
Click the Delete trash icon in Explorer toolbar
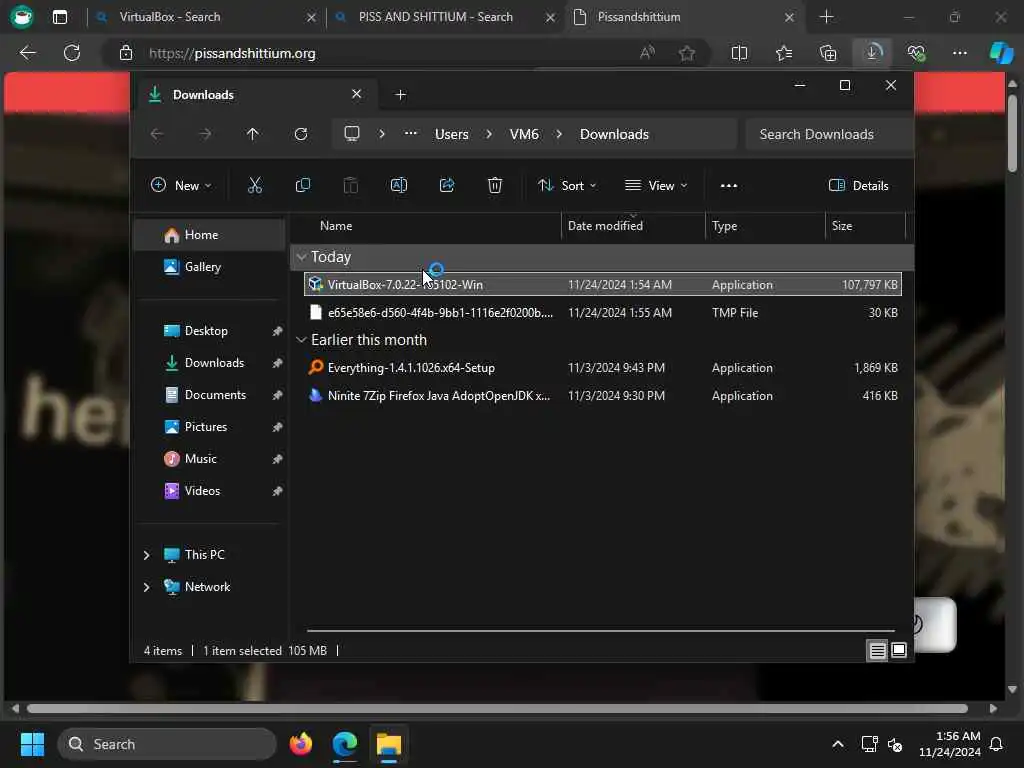coord(495,185)
